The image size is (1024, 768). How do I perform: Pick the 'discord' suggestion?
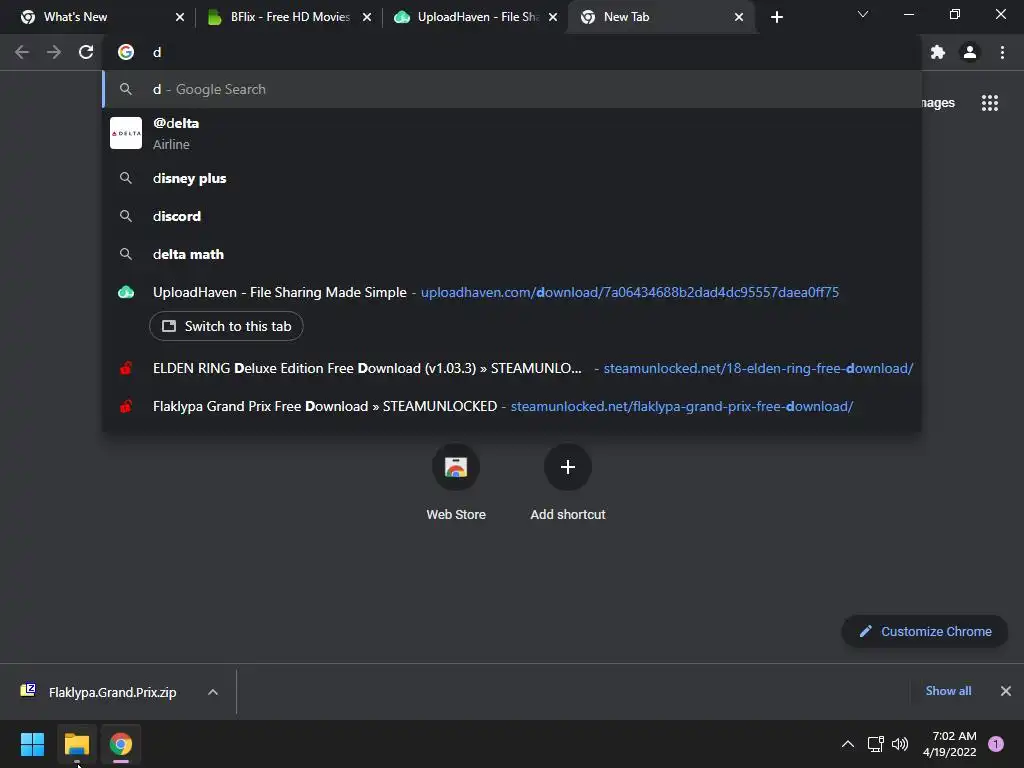tap(512, 216)
